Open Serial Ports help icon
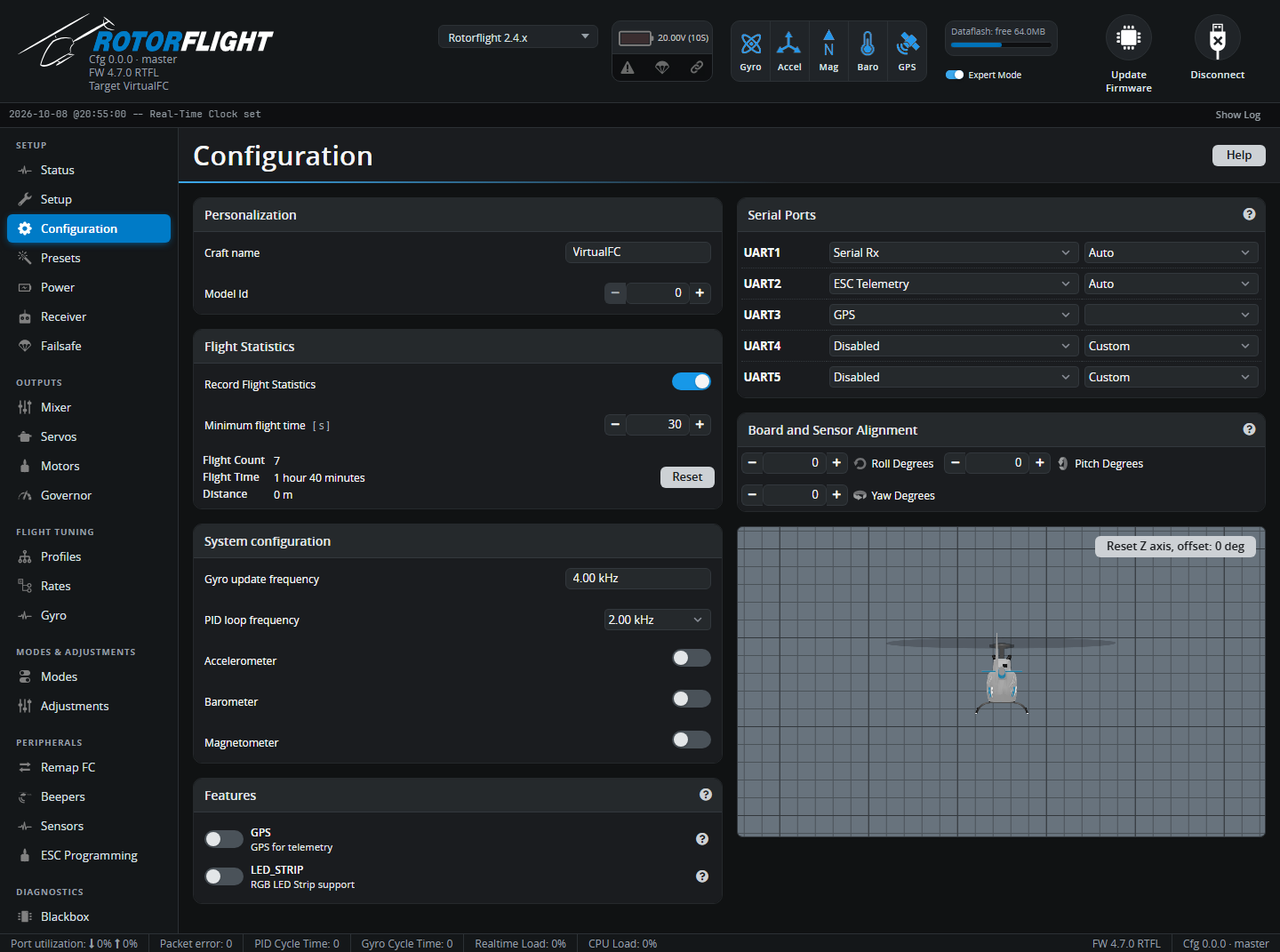Image resolution: width=1280 pixels, height=952 pixels. click(1249, 214)
